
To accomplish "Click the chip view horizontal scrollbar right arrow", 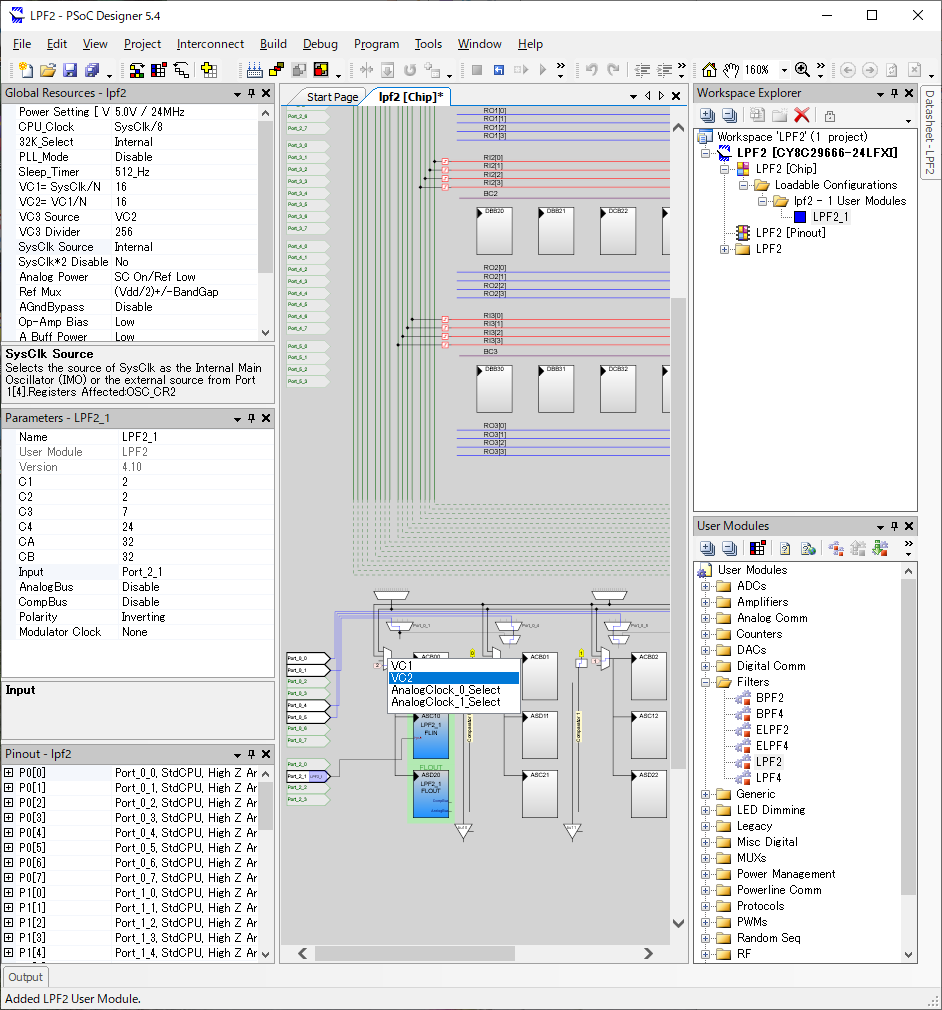I will pos(648,953).
